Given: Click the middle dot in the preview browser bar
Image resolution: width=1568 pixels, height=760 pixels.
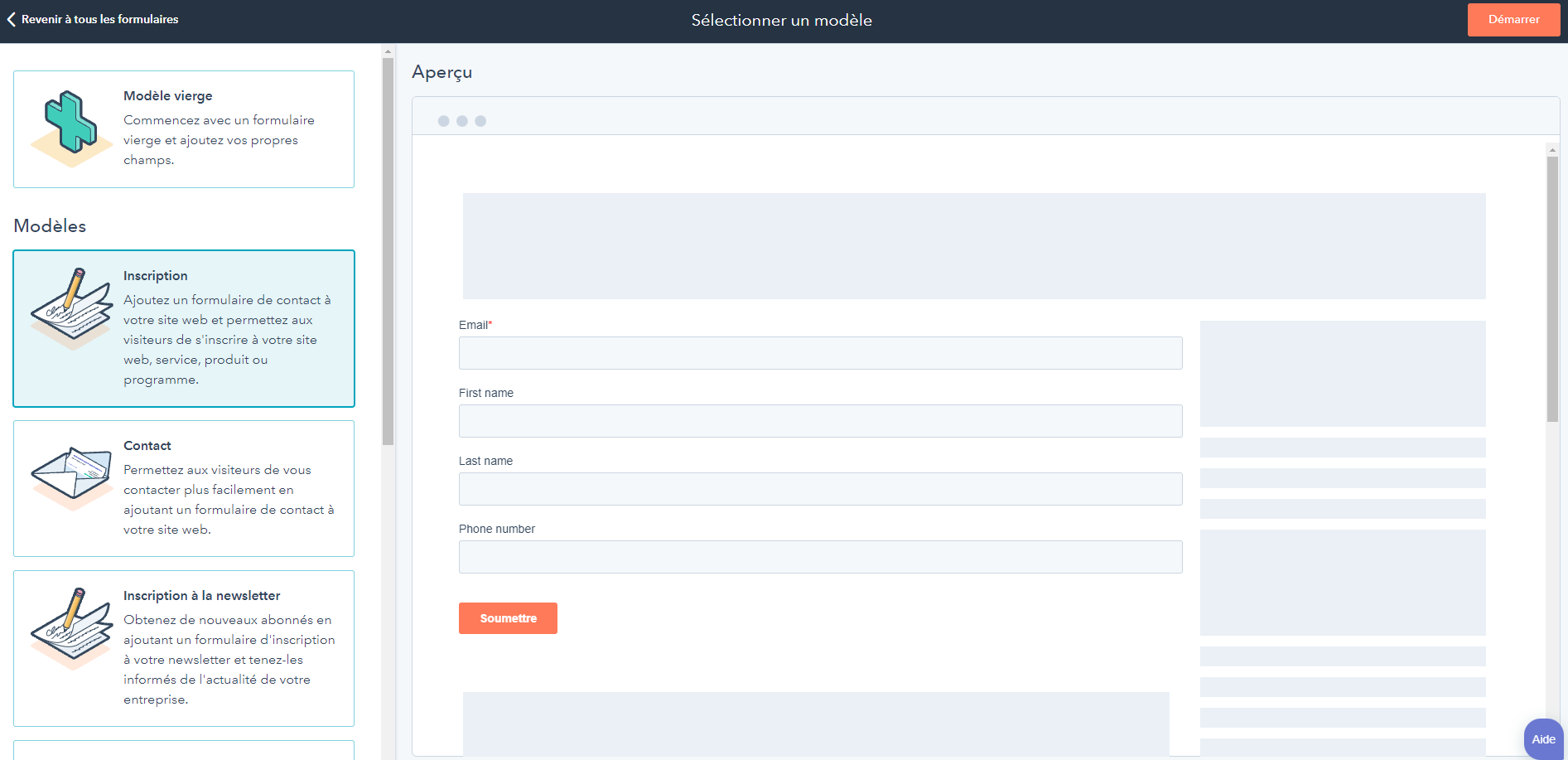Looking at the screenshot, I should [x=462, y=120].
